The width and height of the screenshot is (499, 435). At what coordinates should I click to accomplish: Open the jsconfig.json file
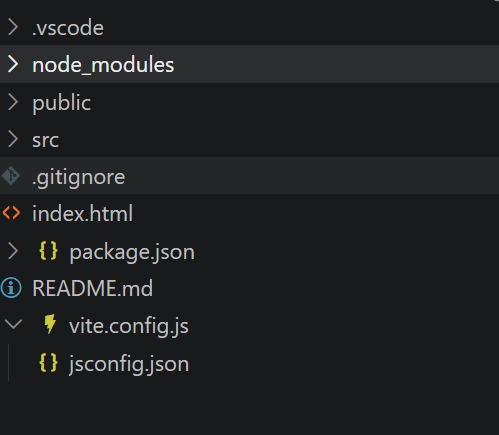129,364
